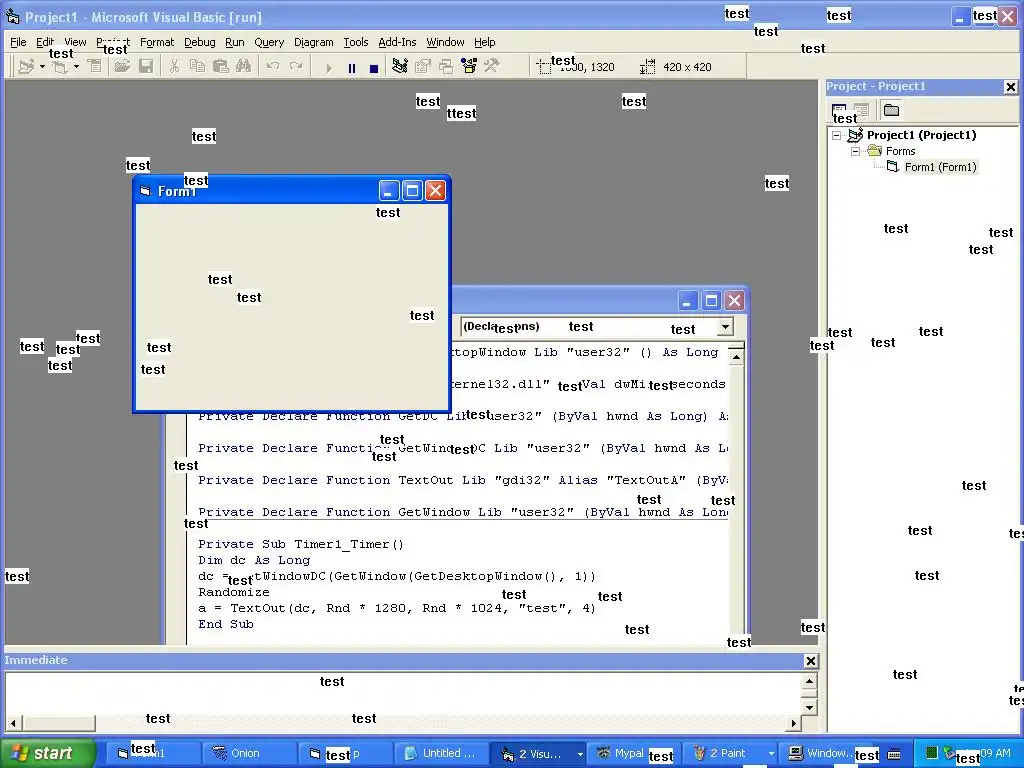The height and width of the screenshot is (768, 1024).
Task: Open the Add Form dropdown arrow
Action: click(x=76, y=67)
